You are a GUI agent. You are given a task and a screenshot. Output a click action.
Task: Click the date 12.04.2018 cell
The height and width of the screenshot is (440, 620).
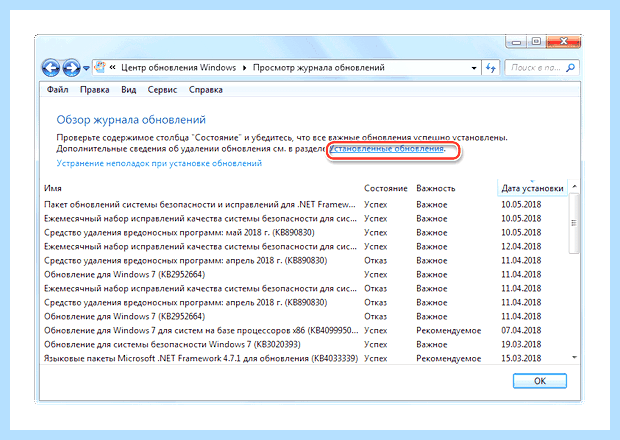(521, 246)
